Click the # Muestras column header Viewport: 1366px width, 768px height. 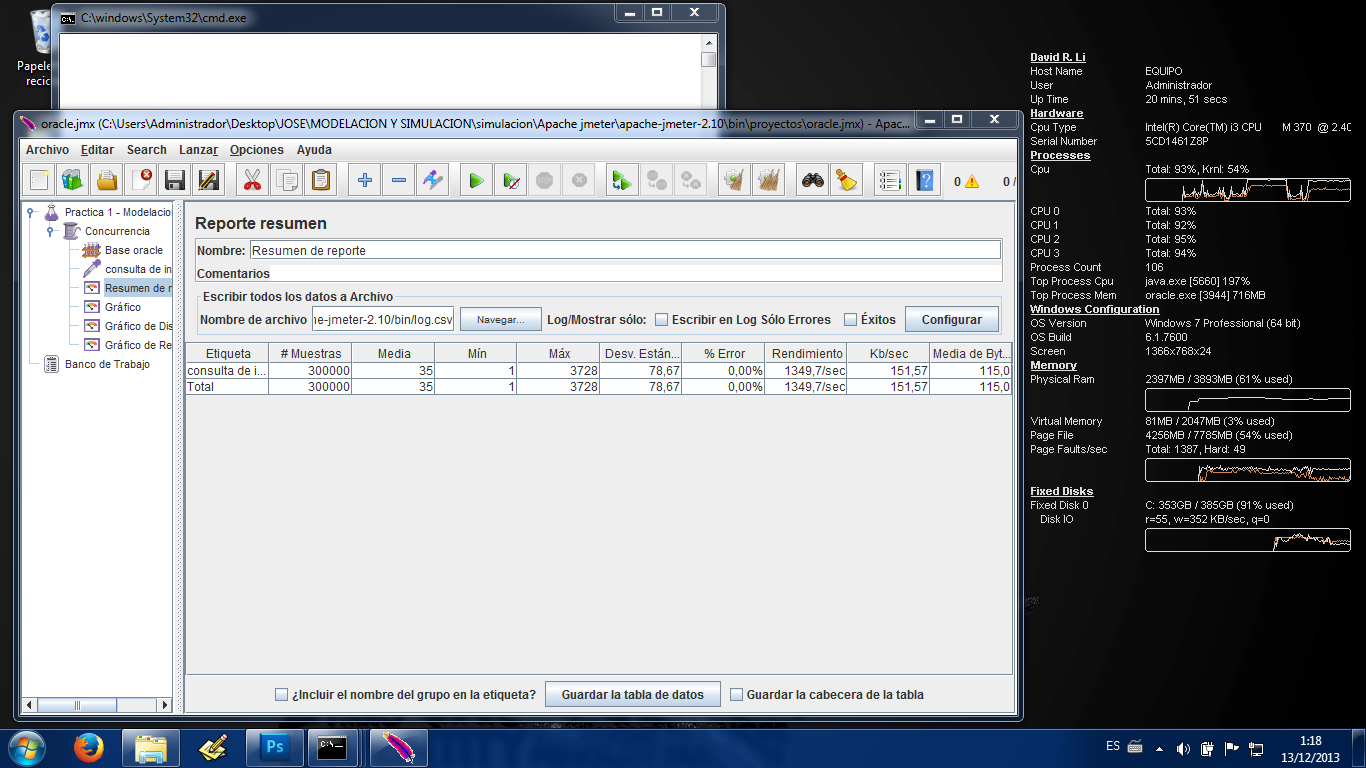coord(310,353)
